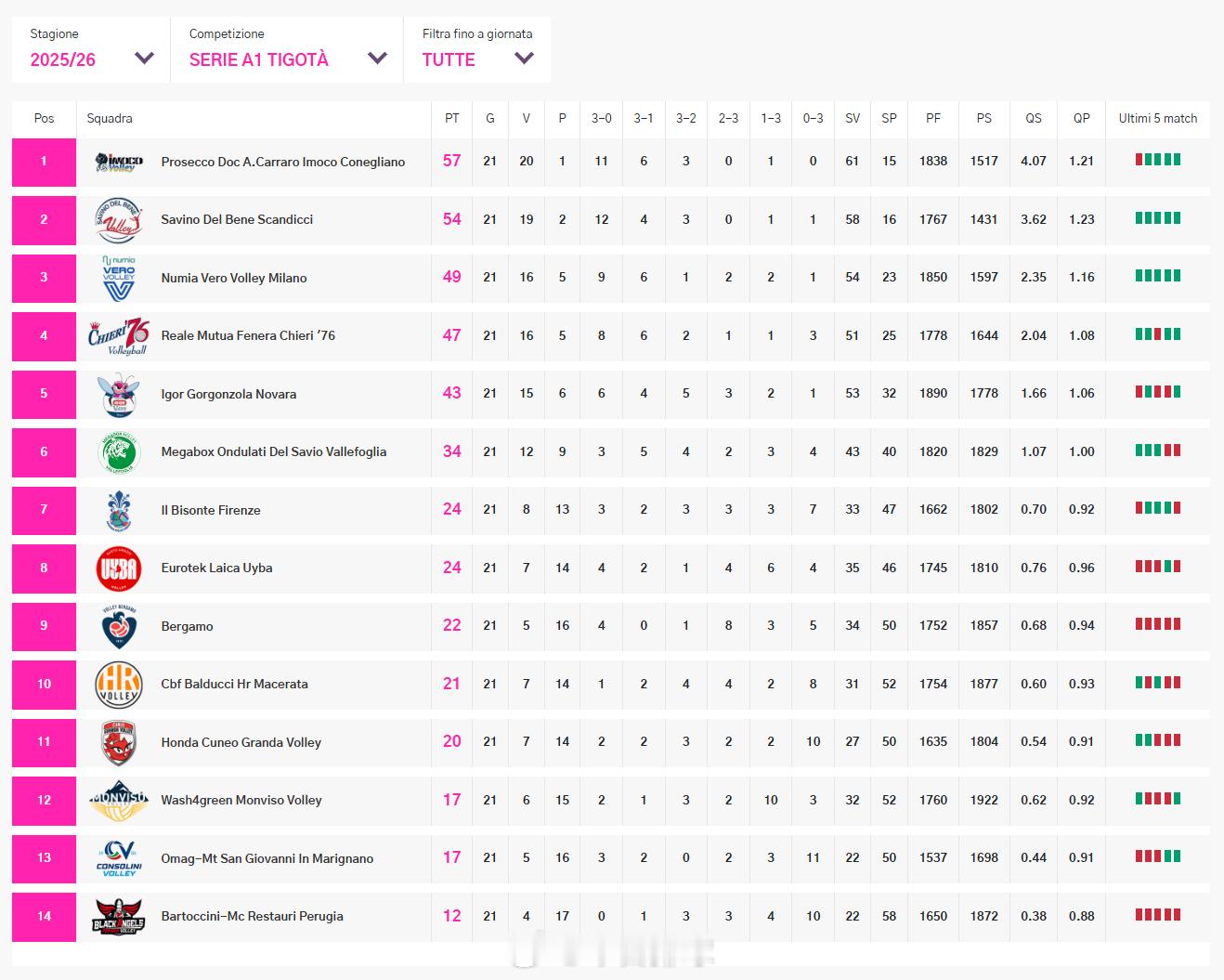The image size is (1224, 980).
Task: Click the Black Angels Perugia logo
Action: (x=119, y=916)
